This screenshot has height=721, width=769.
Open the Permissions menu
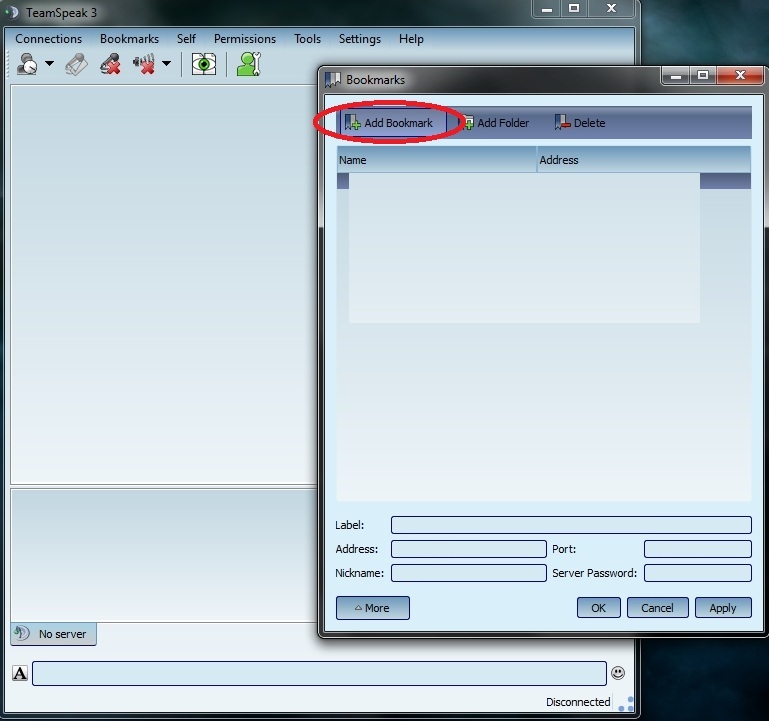(245, 39)
